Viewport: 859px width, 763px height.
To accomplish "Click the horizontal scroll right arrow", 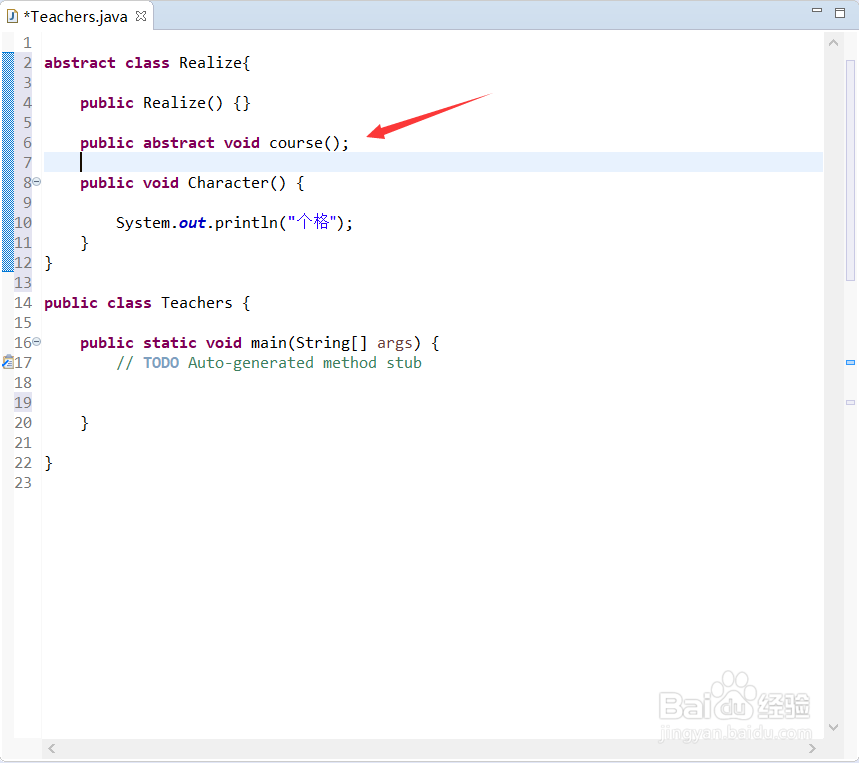I will pos(812,748).
